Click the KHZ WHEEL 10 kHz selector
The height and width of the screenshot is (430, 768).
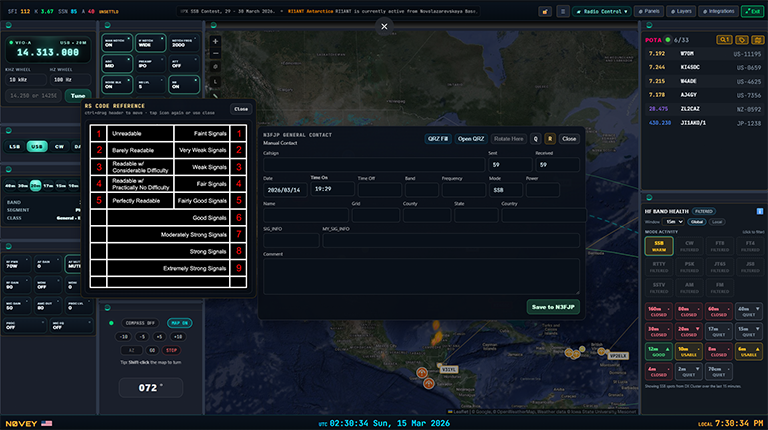coord(25,79)
